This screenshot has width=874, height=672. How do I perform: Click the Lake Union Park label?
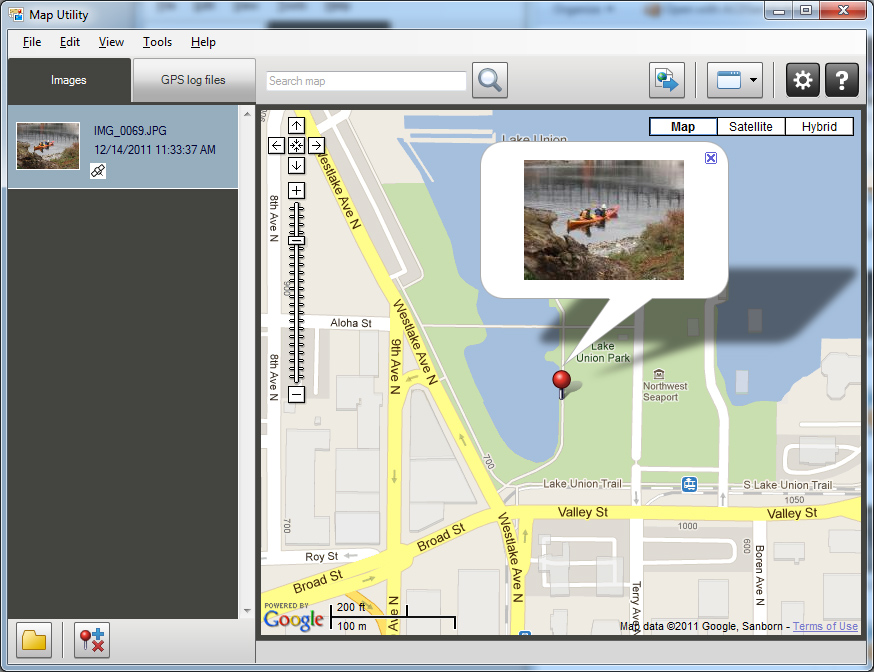pyautogui.click(x=603, y=352)
